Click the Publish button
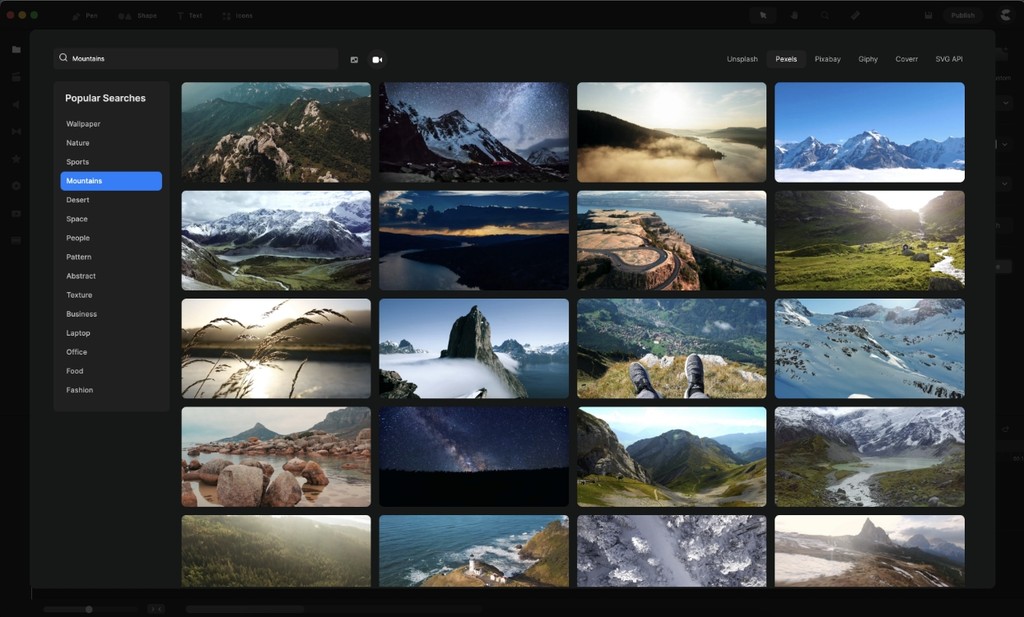Viewport: 1024px width, 617px height. click(962, 15)
